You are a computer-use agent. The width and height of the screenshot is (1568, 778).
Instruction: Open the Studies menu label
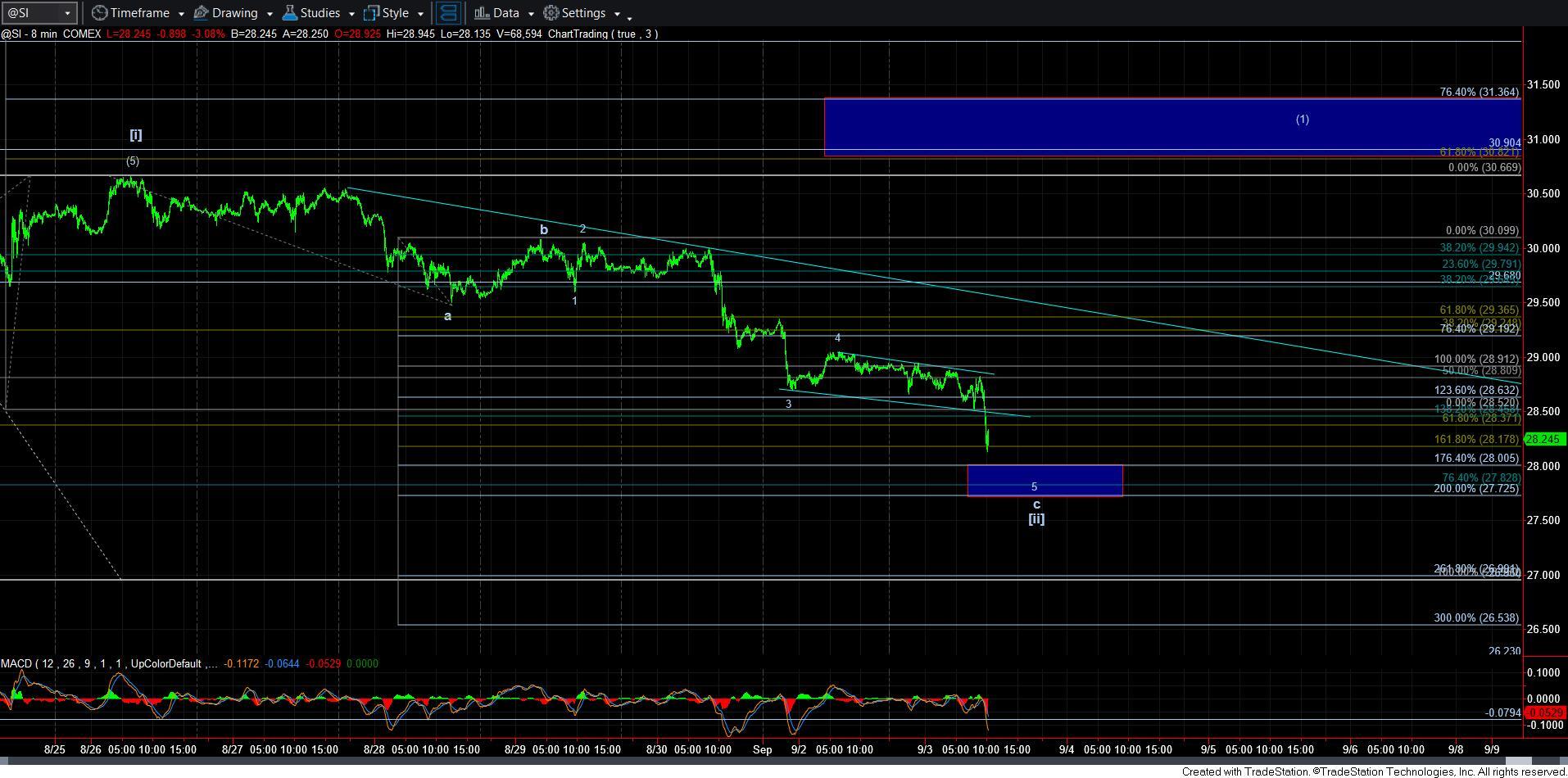pyautogui.click(x=319, y=13)
